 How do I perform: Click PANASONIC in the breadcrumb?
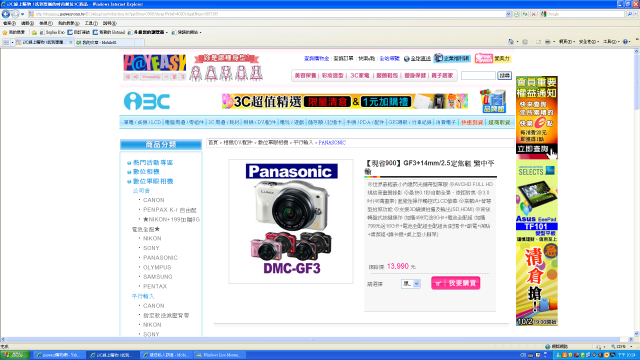pos(332,143)
